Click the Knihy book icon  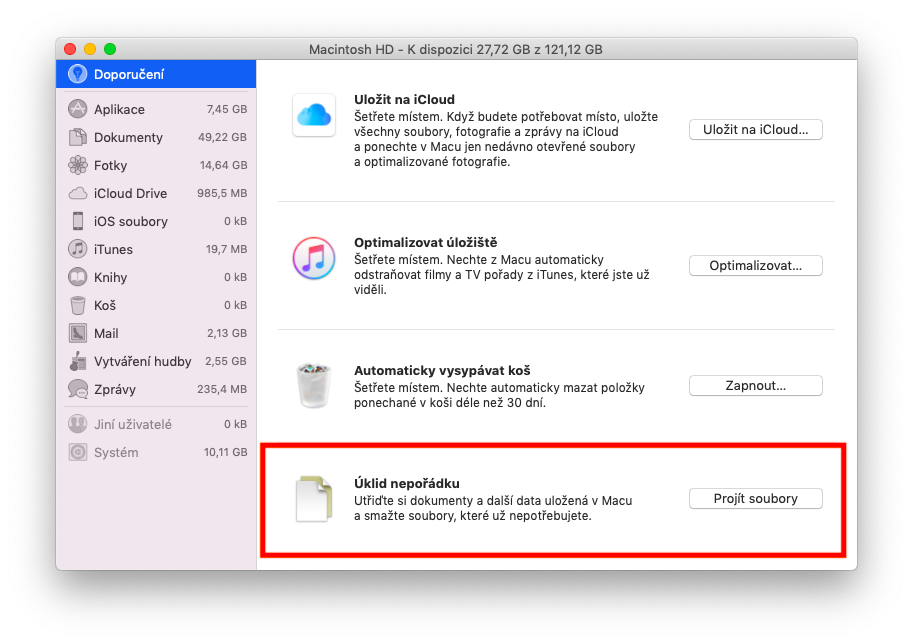(77, 277)
